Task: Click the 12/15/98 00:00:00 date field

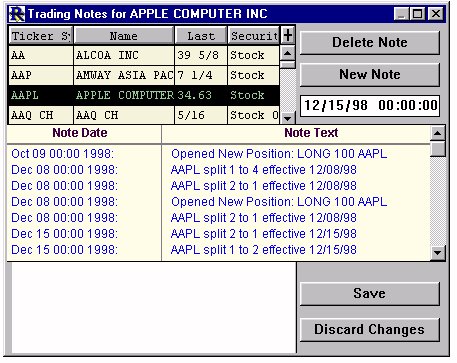Action: tap(370, 106)
